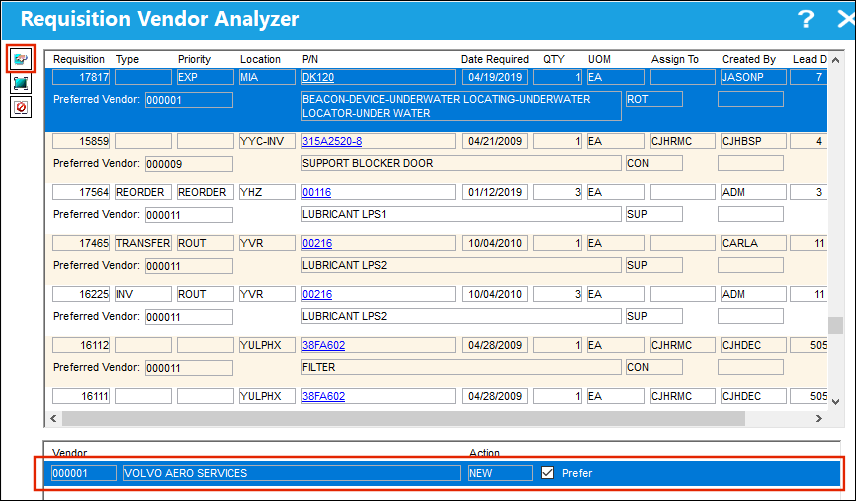Click the EXP priority cell
The height and width of the screenshot is (501, 856).
coord(205,77)
